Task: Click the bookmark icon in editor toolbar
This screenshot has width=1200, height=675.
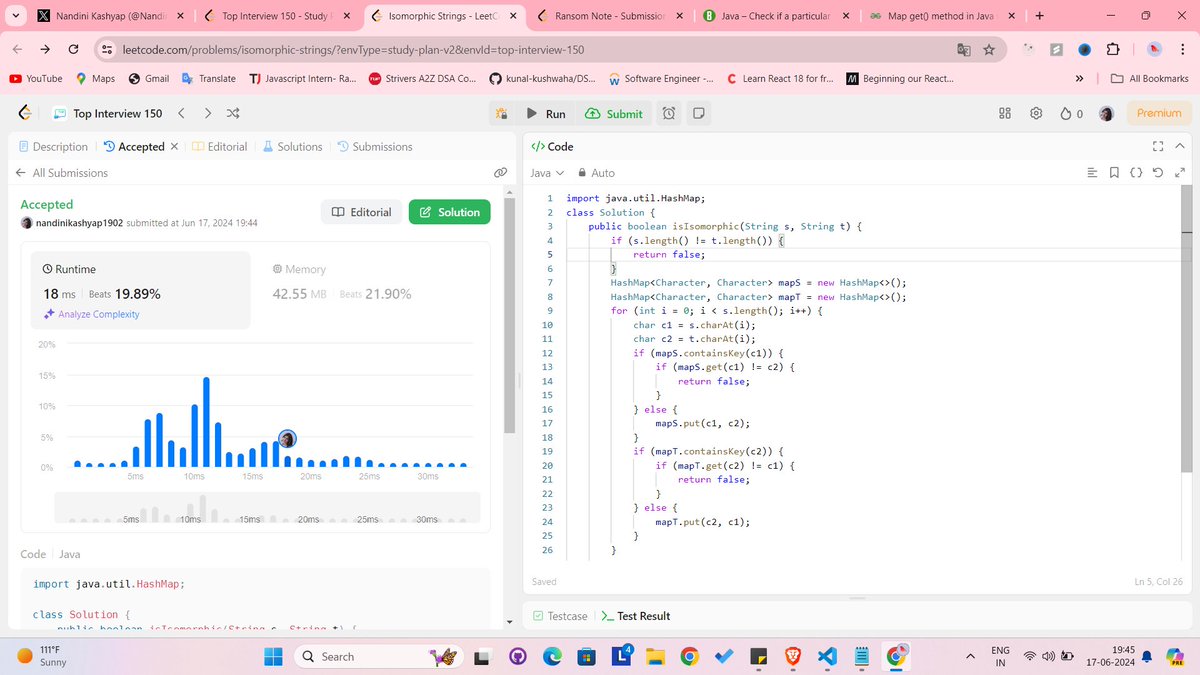Action: tap(1114, 173)
